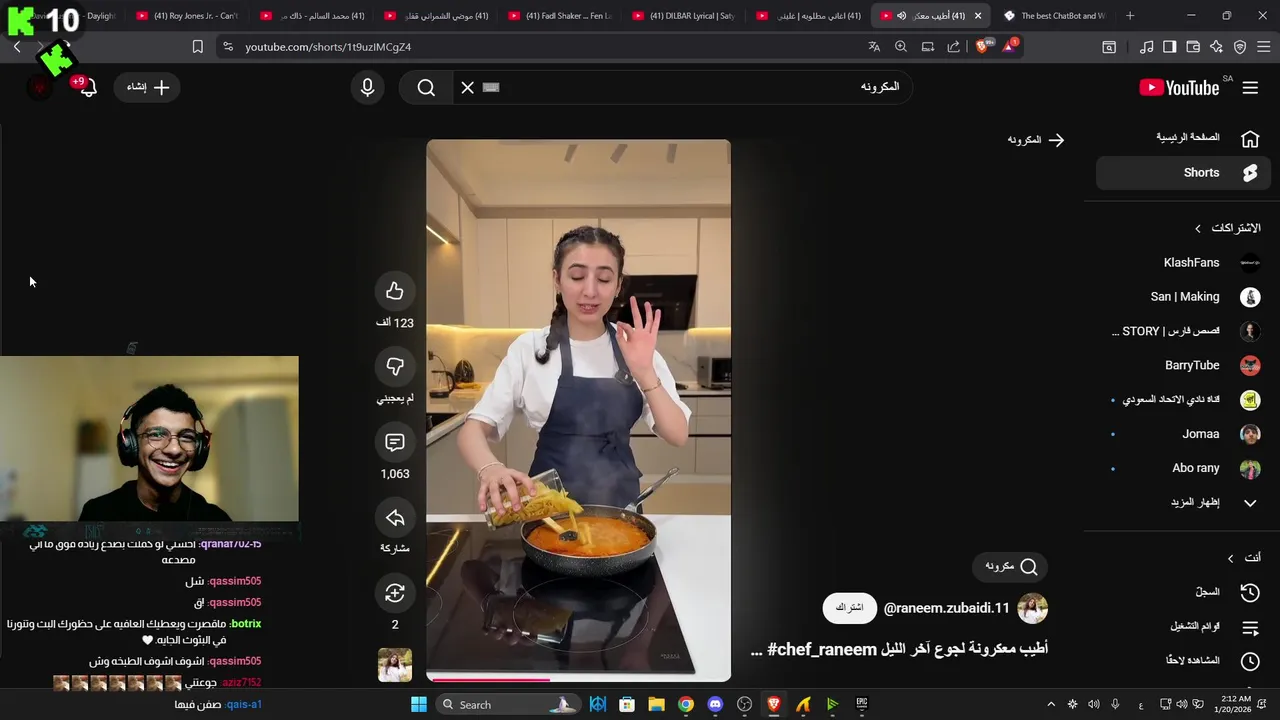Screen dimensions: 1280x720
Task: Expand the الاشتراكات section chevron
Action: [x=1197, y=229]
